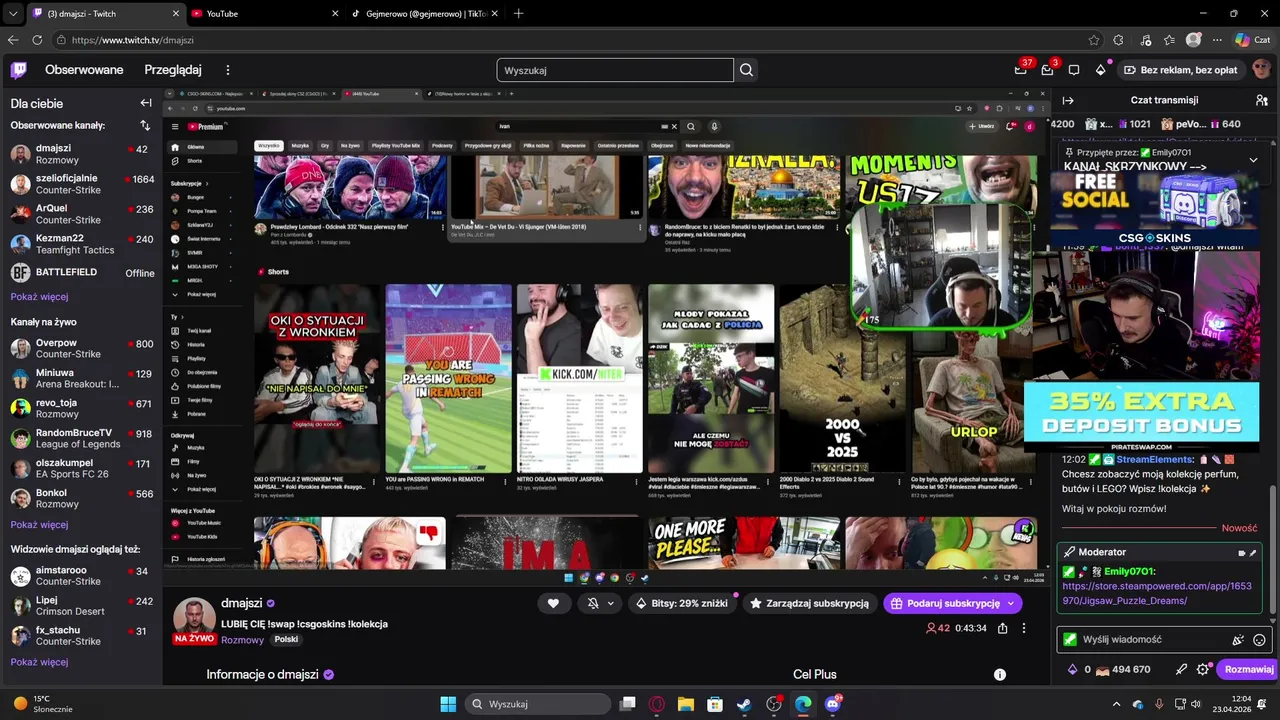Share the stream using share icon
Screen dimensions: 1280x720
(1002, 628)
